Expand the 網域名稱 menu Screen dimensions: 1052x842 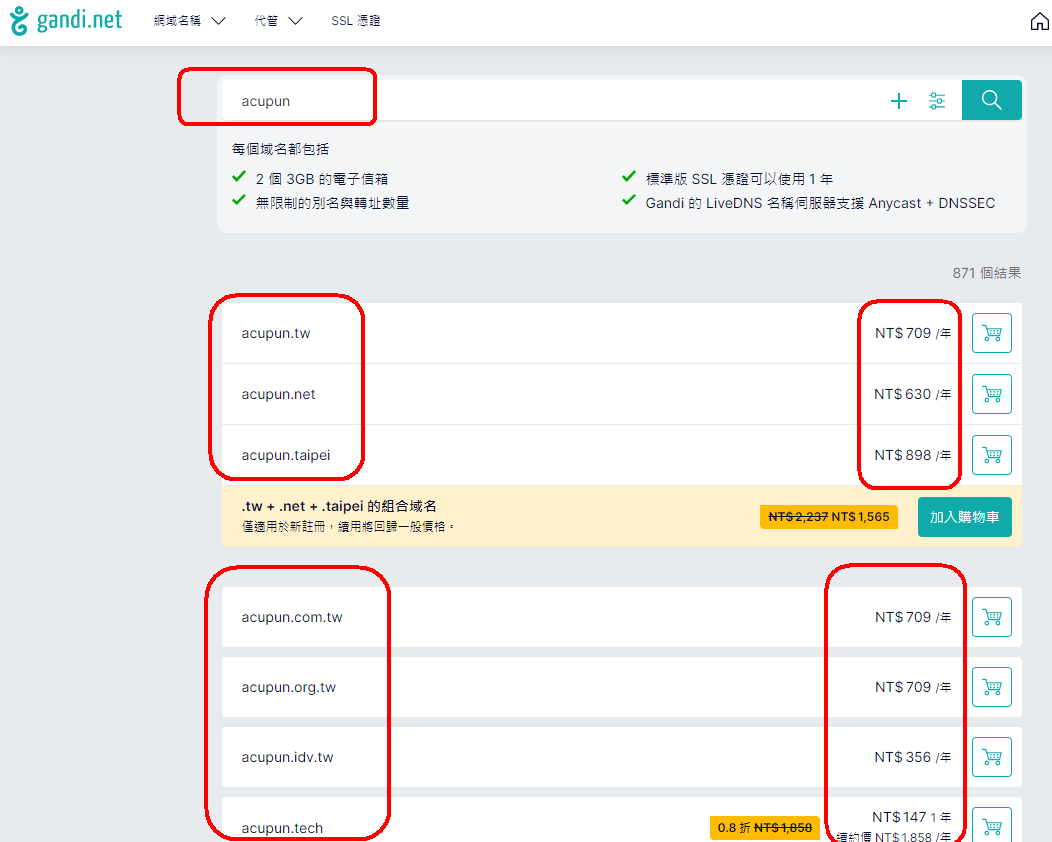click(x=189, y=21)
